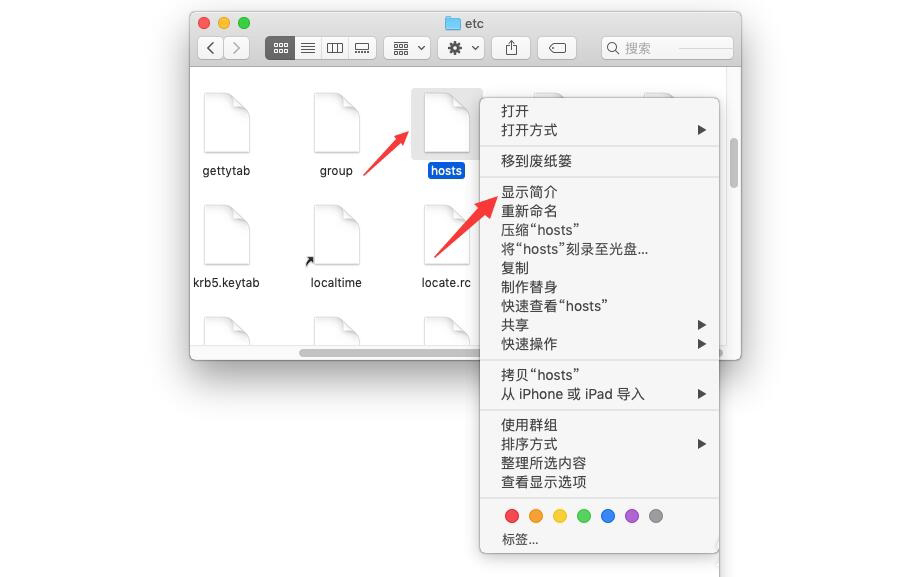Open the gear action menu

point(461,48)
